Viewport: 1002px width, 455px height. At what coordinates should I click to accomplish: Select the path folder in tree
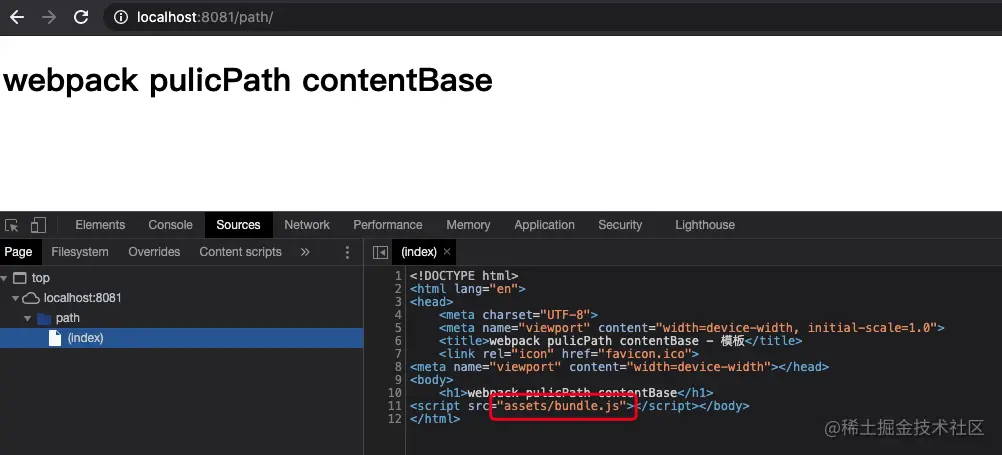click(x=68, y=318)
